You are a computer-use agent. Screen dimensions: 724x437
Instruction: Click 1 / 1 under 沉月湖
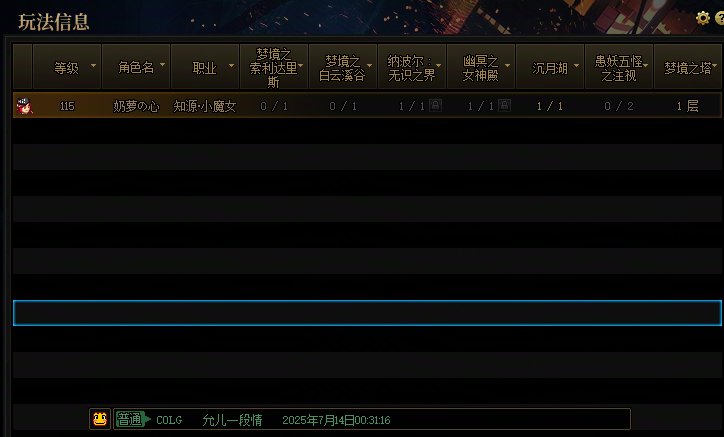coord(550,106)
